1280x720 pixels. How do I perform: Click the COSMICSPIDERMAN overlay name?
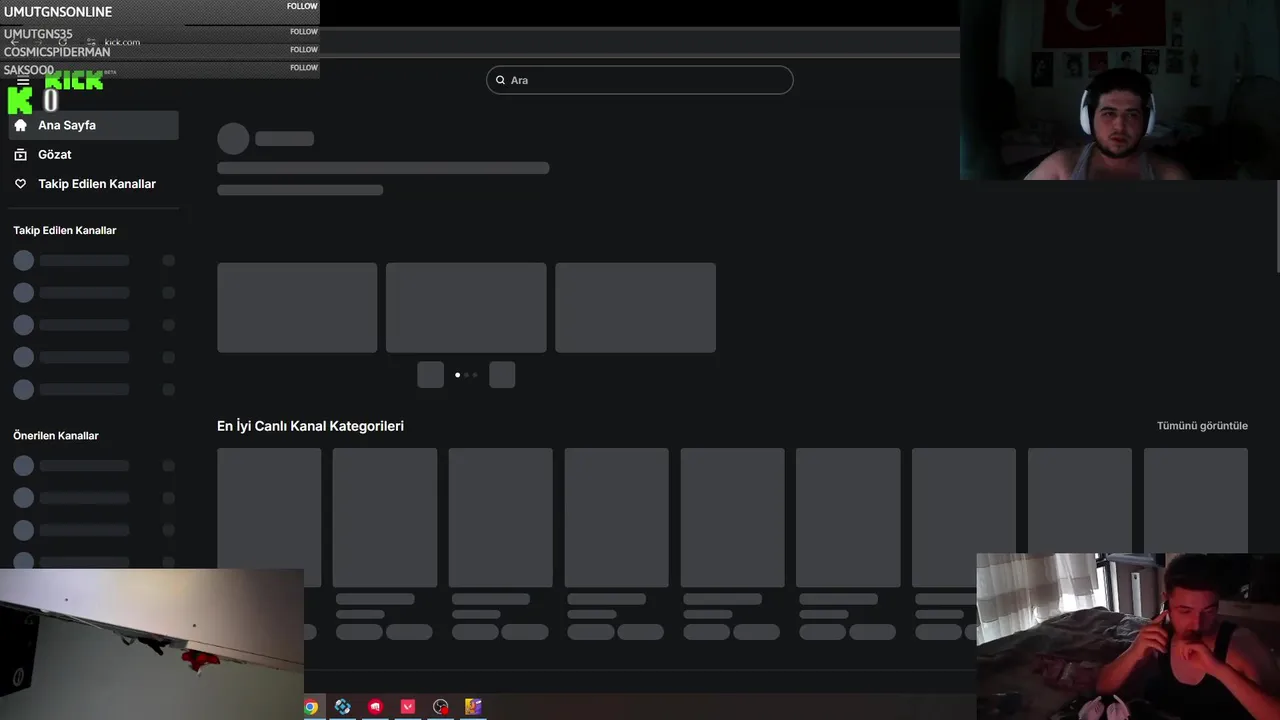(x=57, y=52)
